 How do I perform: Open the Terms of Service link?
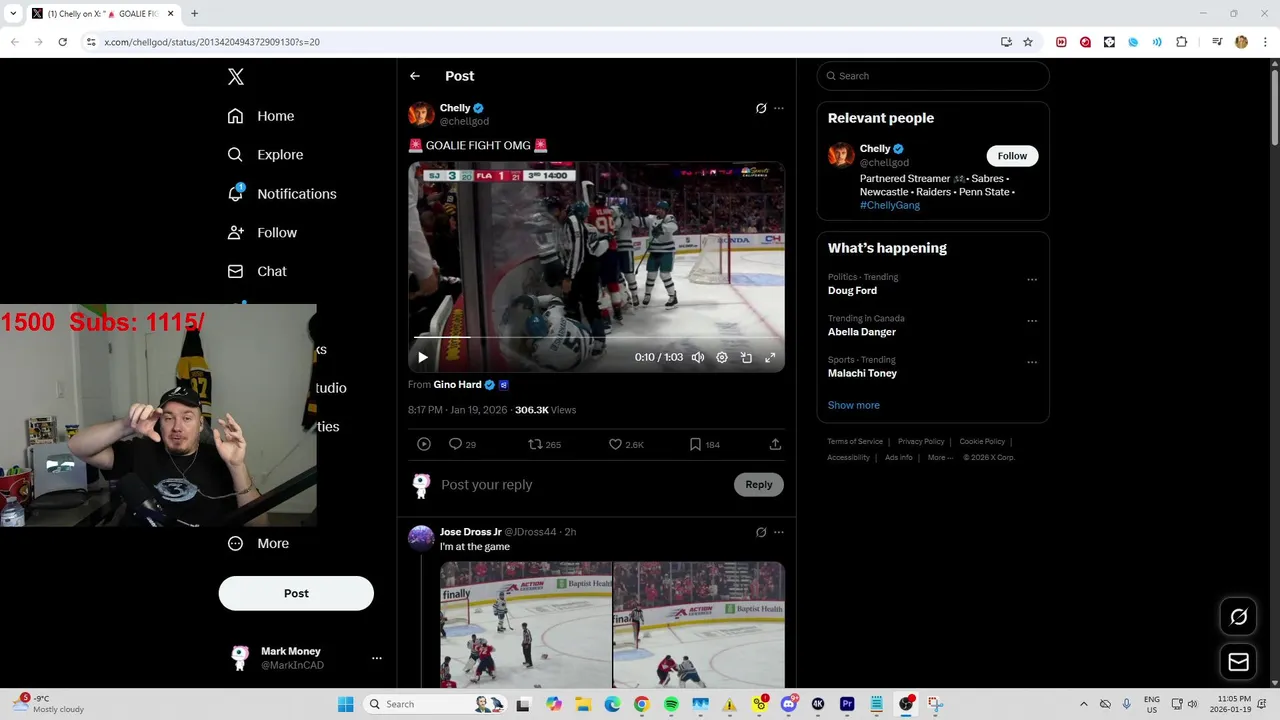coord(855,441)
